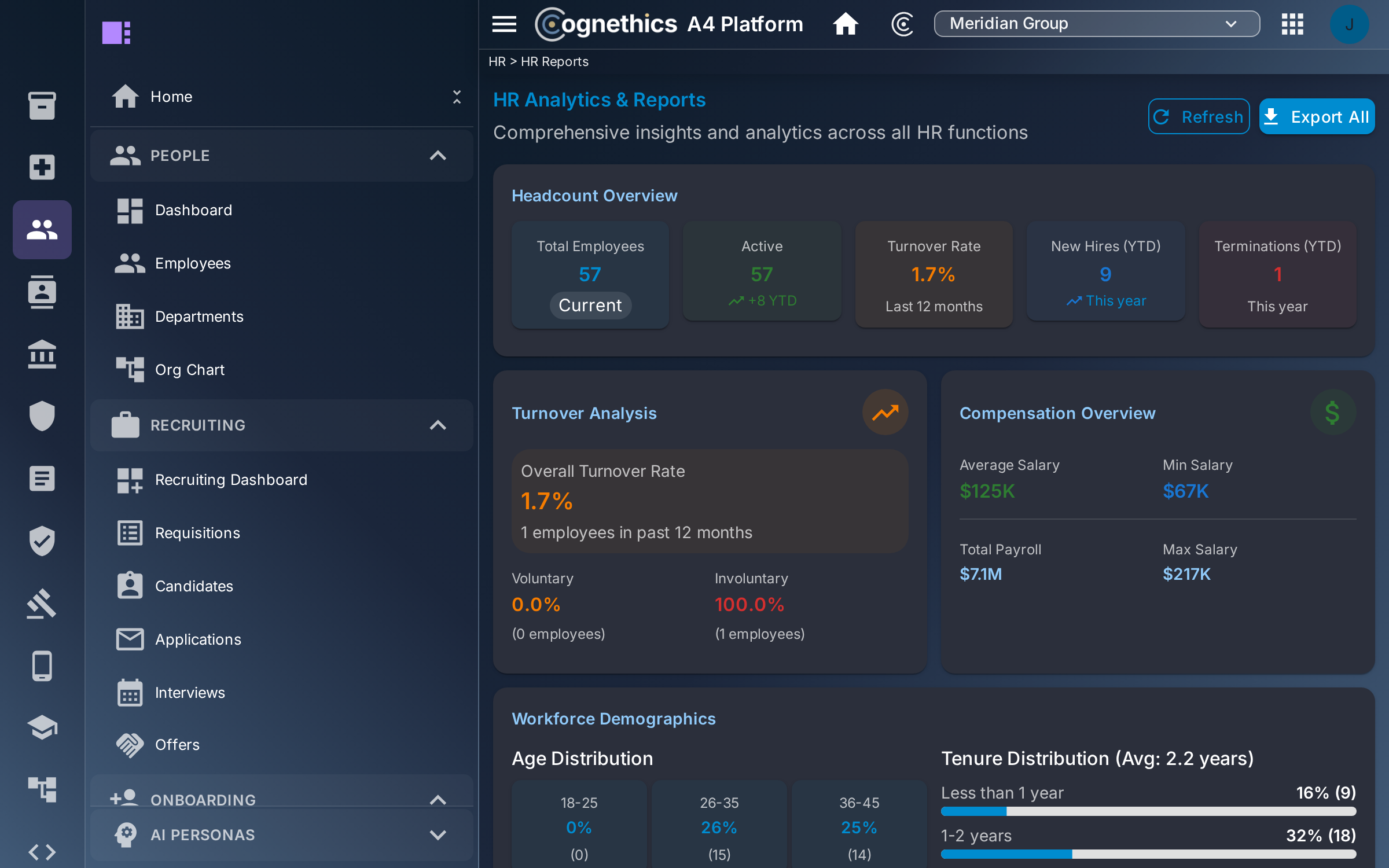Screen dimensions: 1389x868
Task: Click the Refresh button
Action: point(1199,117)
